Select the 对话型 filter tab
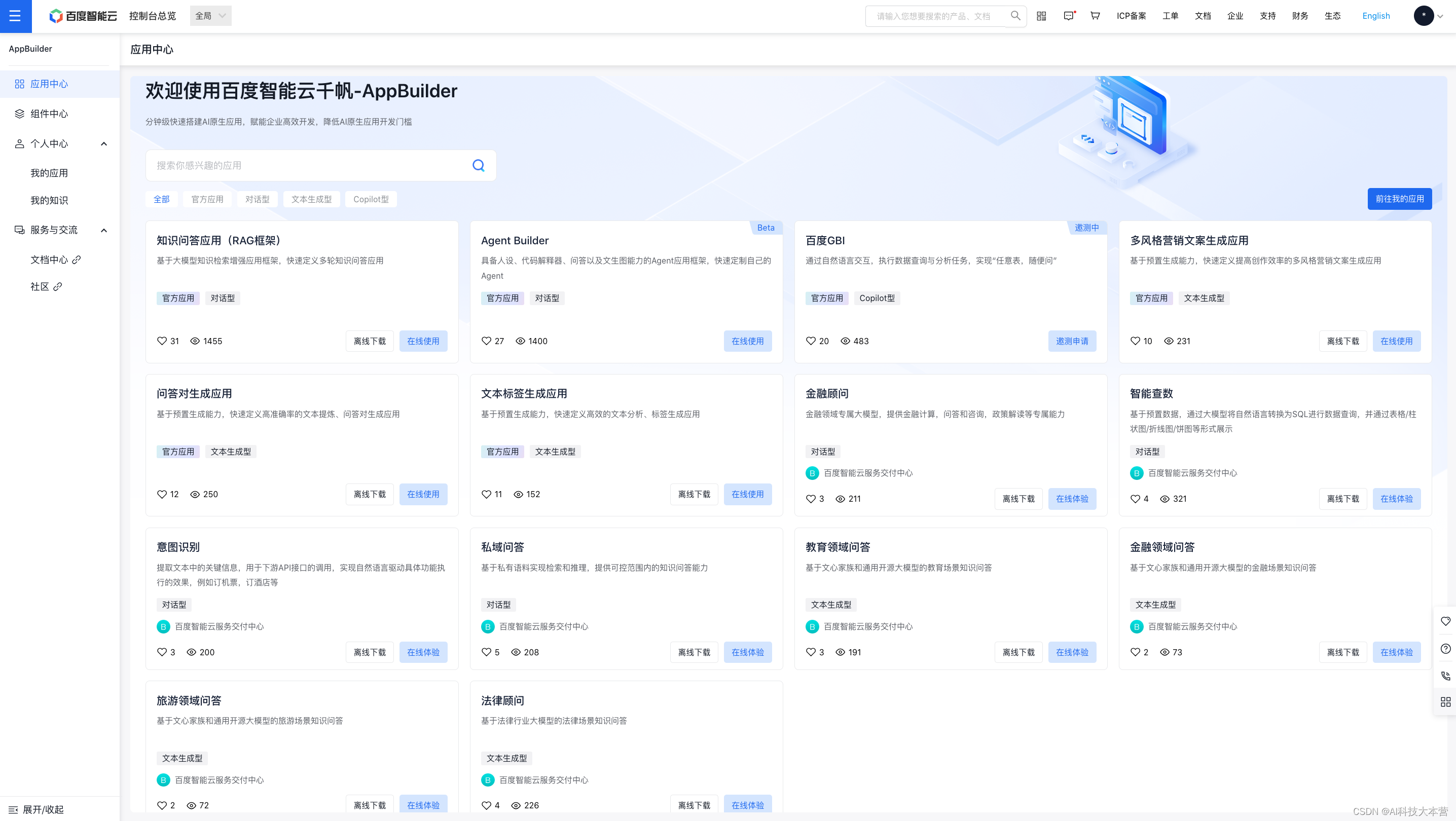Image resolution: width=1456 pixels, height=821 pixels. click(x=257, y=200)
